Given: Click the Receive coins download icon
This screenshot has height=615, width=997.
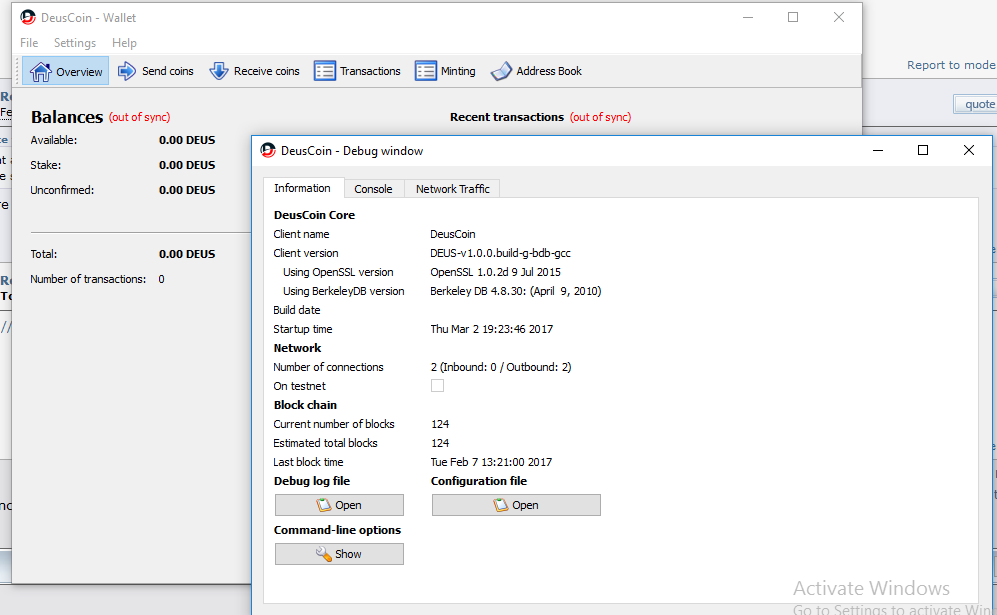Looking at the screenshot, I should click(x=219, y=71).
